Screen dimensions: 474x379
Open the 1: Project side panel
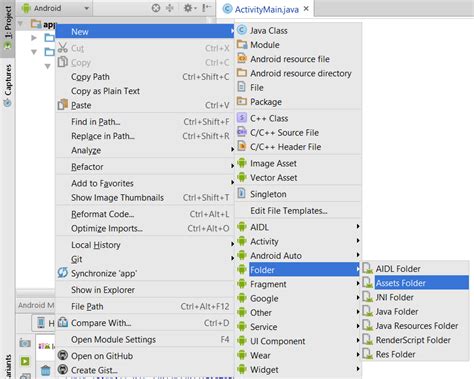8,28
